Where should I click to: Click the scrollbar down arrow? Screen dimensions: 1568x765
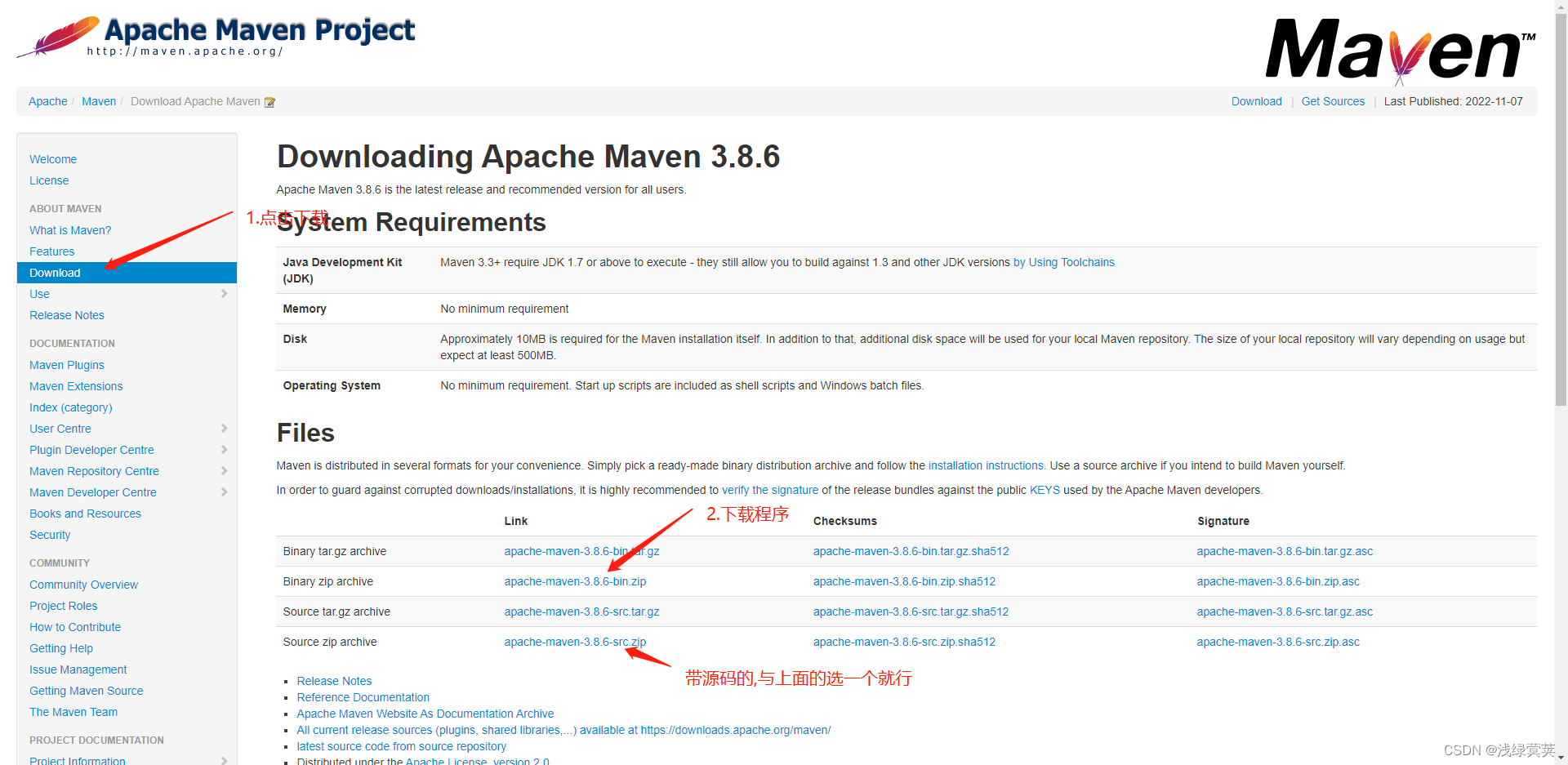click(x=1561, y=758)
